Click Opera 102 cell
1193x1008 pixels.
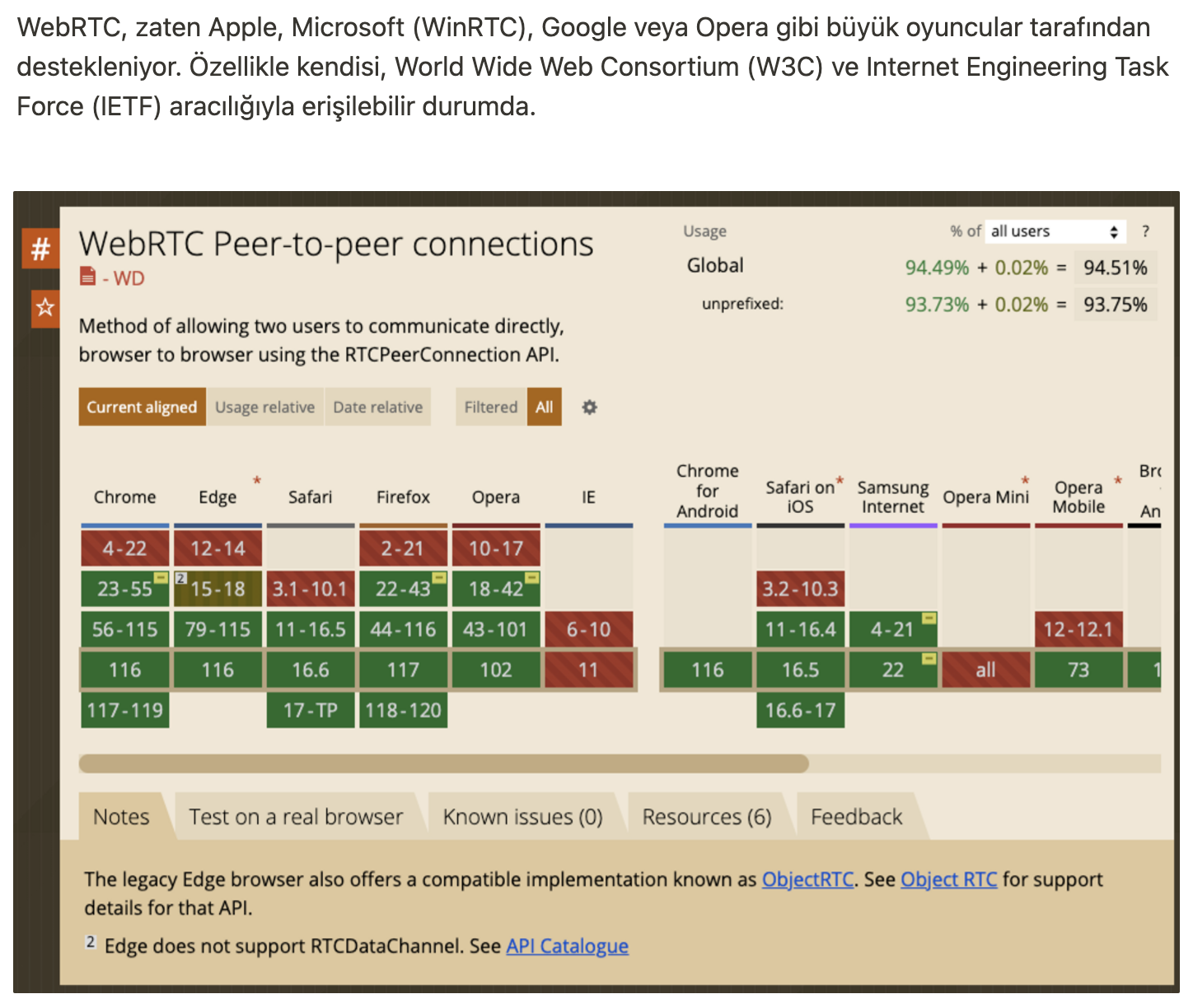(x=496, y=670)
